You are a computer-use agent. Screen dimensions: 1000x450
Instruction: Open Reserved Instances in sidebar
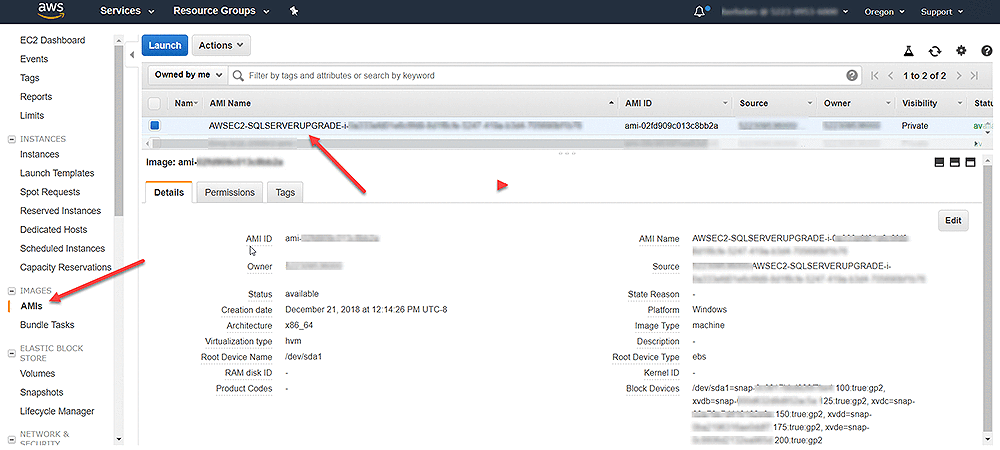61,210
